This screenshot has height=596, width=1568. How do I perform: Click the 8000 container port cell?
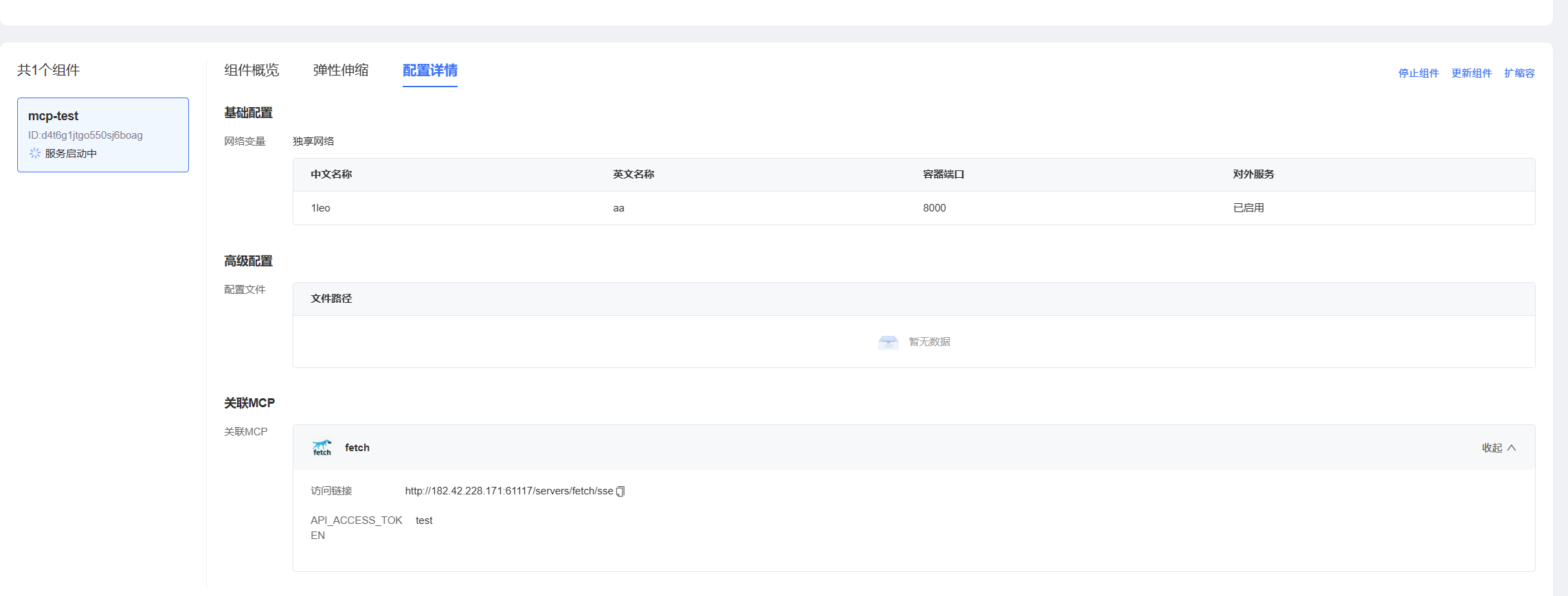[934, 208]
